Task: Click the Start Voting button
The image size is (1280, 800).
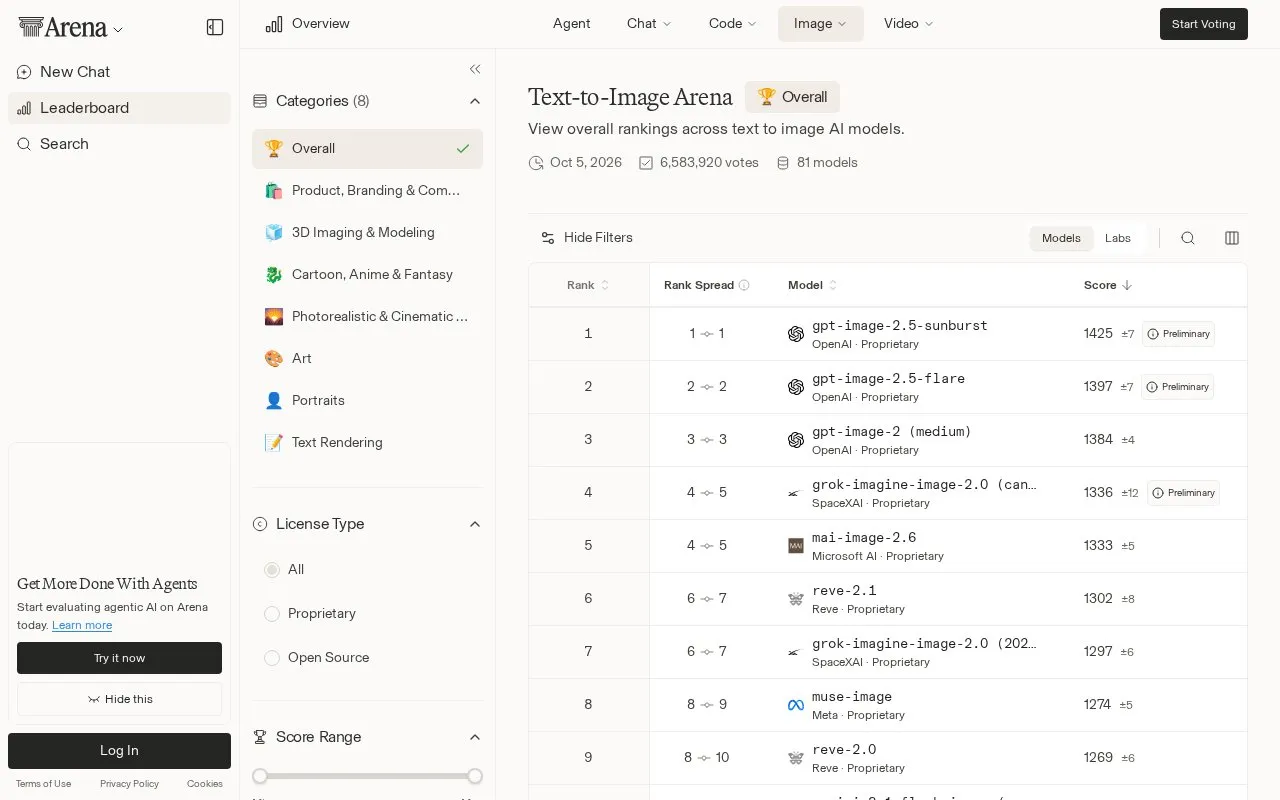Action: click(x=1204, y=24)
